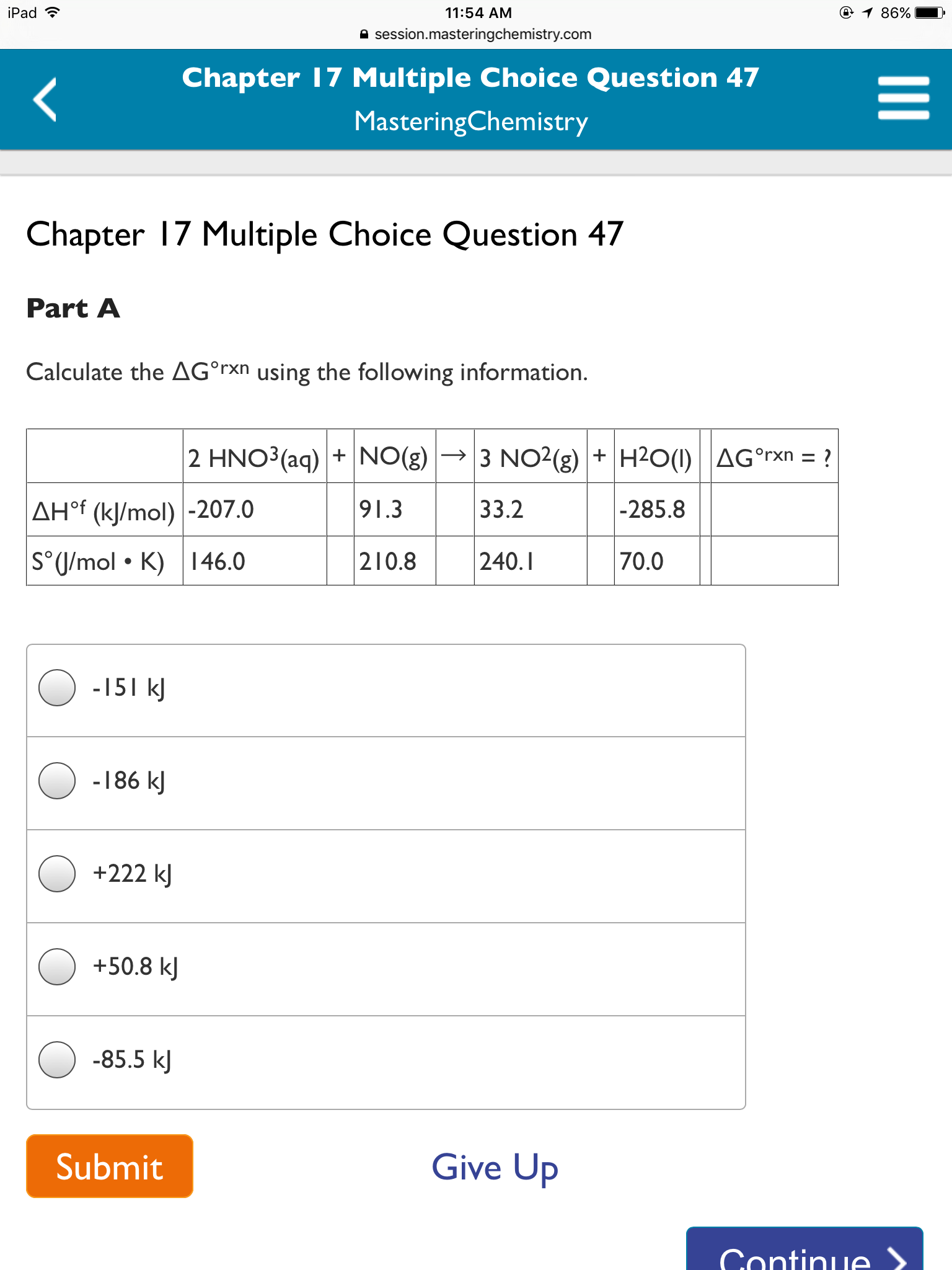Select the -151 kJ answer option
The width and height of the screenshot is (952, 1270).
pos(57,688)
